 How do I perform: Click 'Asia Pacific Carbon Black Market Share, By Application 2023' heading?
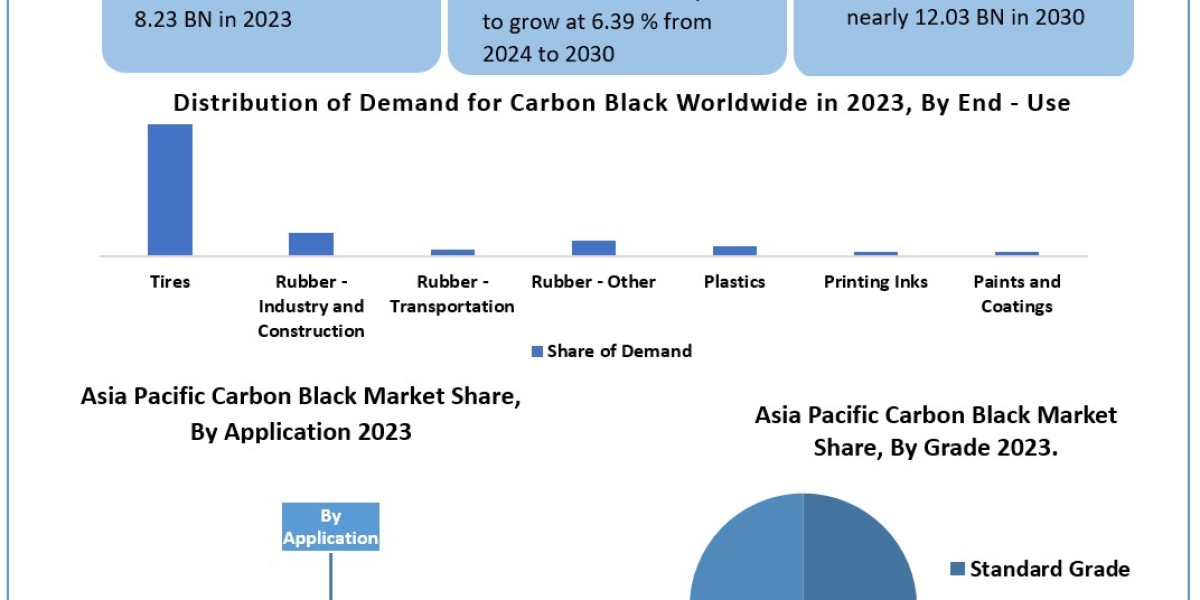301,413
